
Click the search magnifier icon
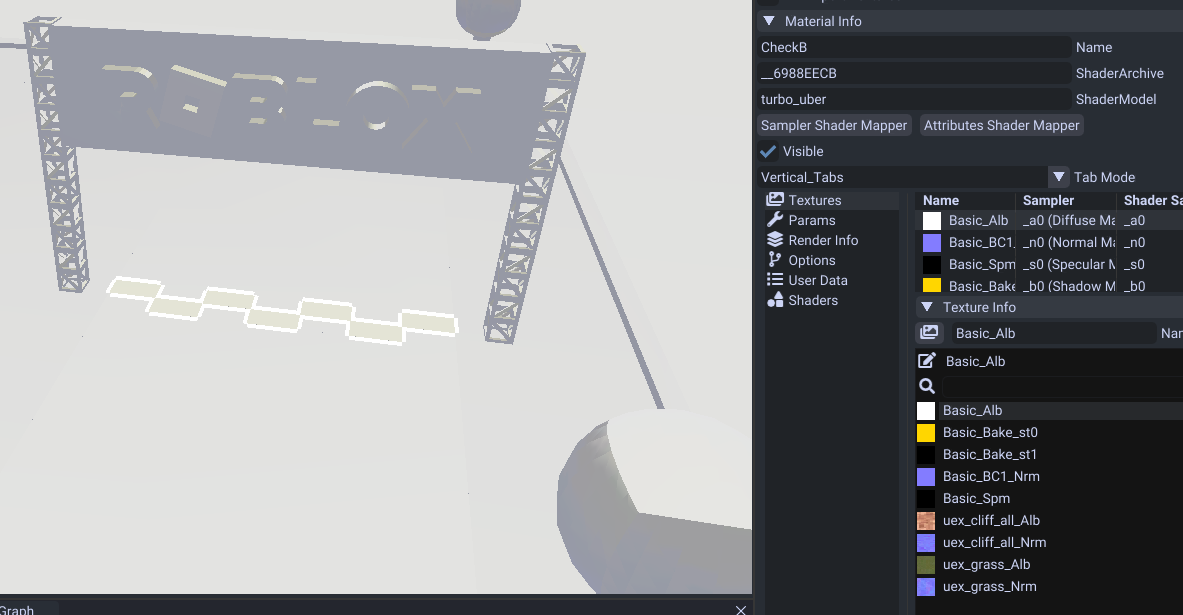(x=926, y=386)
